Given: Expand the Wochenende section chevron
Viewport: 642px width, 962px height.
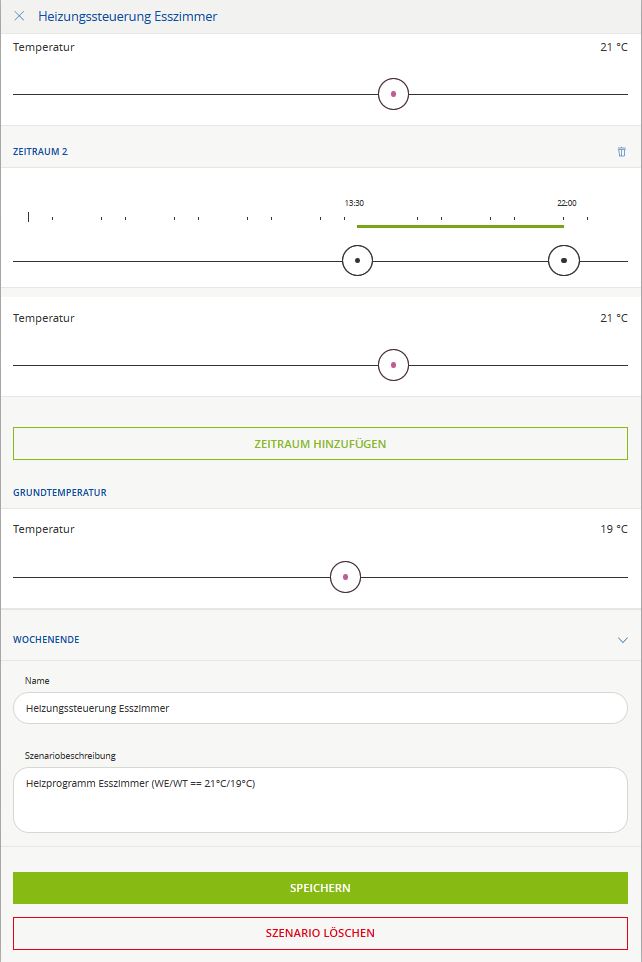Looking at the screenshot, I should (622, 640).
